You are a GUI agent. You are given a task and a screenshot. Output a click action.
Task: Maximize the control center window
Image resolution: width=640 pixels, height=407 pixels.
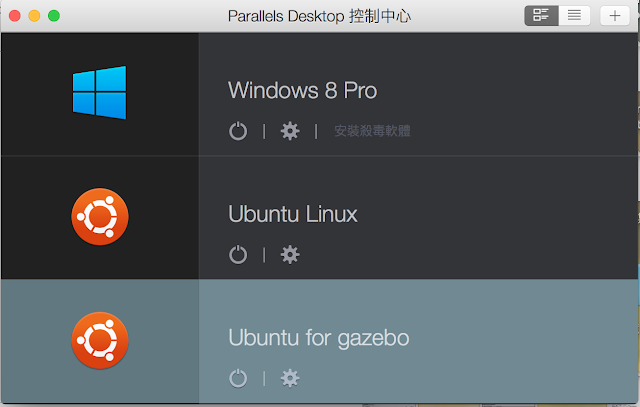(54, 16)
